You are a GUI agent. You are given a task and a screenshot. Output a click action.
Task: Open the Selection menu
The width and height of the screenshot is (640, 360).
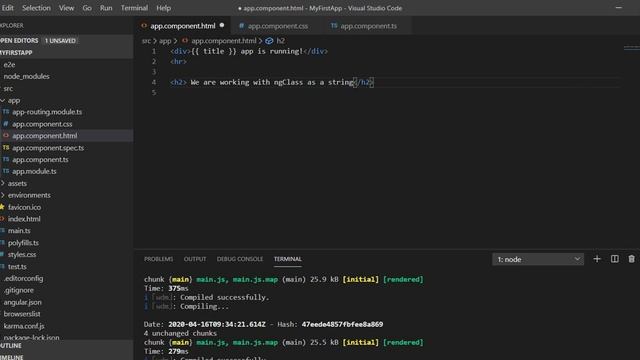coord(36,8)
